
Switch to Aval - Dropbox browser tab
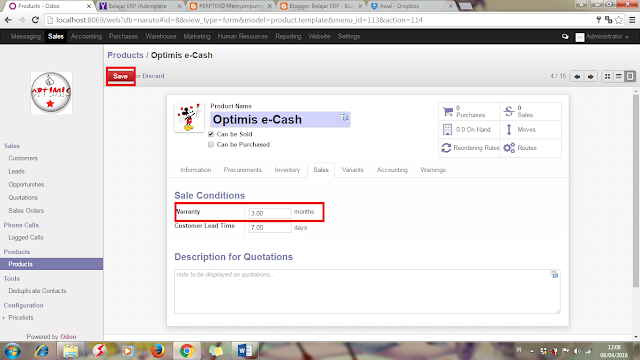411,6
